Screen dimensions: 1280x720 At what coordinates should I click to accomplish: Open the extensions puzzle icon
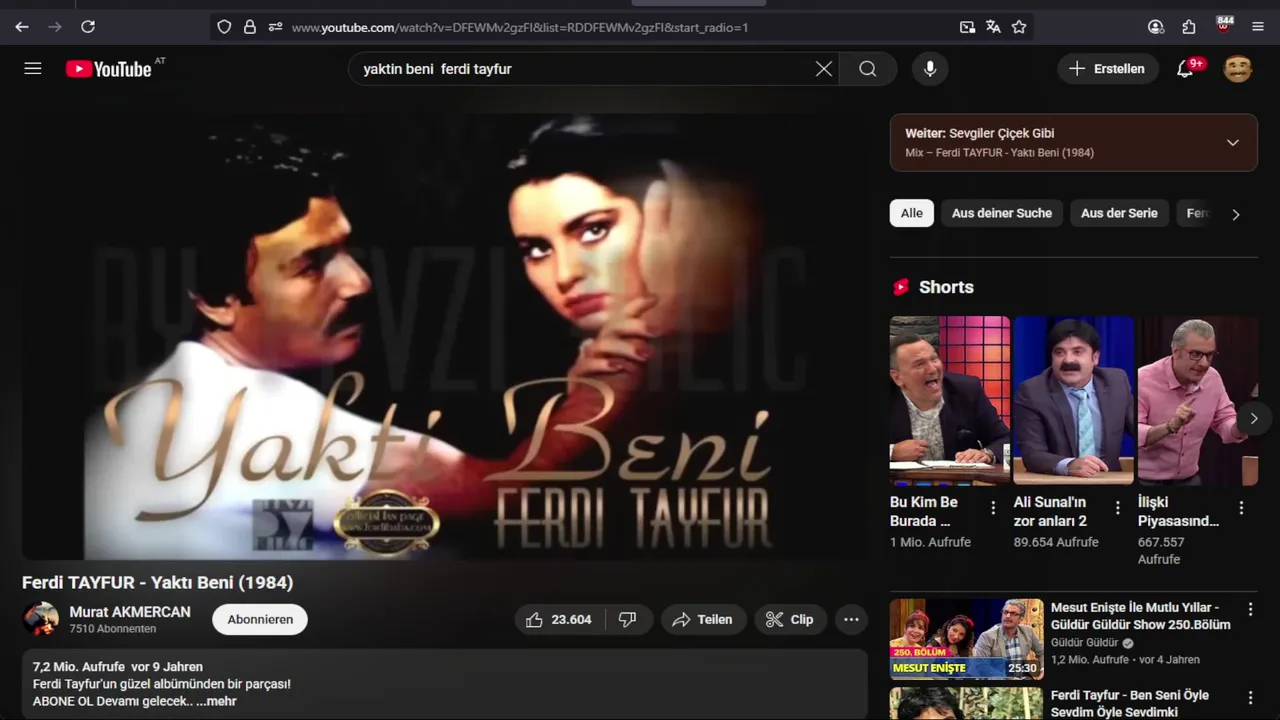(x=1189, y=27)
